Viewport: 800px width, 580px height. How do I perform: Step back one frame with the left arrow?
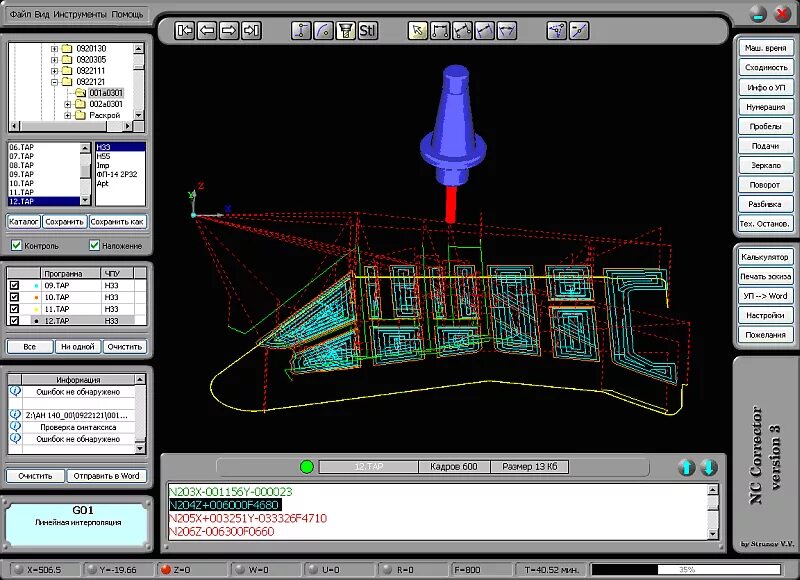pos(207,31)
